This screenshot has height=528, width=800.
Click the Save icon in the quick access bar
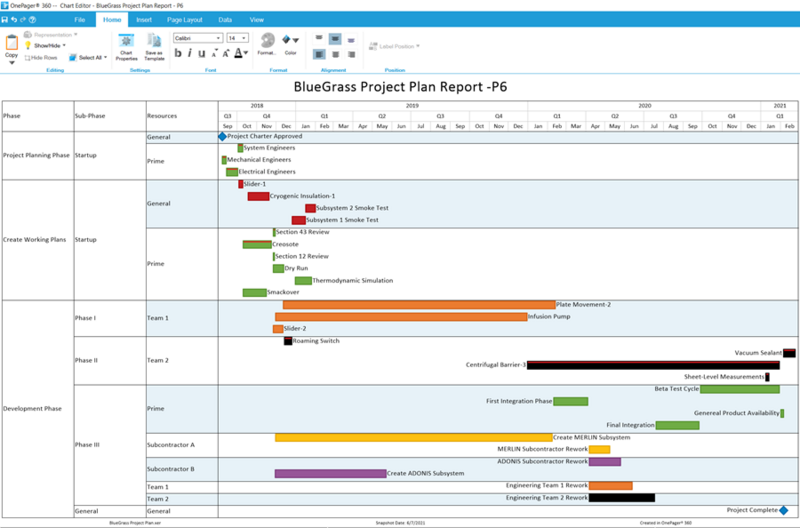pos(5,20)
